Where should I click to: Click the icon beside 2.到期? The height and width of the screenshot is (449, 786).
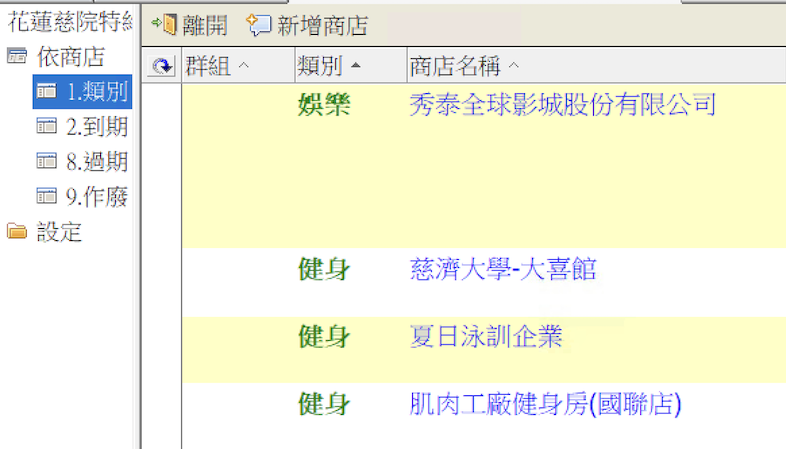pos(47,126)
